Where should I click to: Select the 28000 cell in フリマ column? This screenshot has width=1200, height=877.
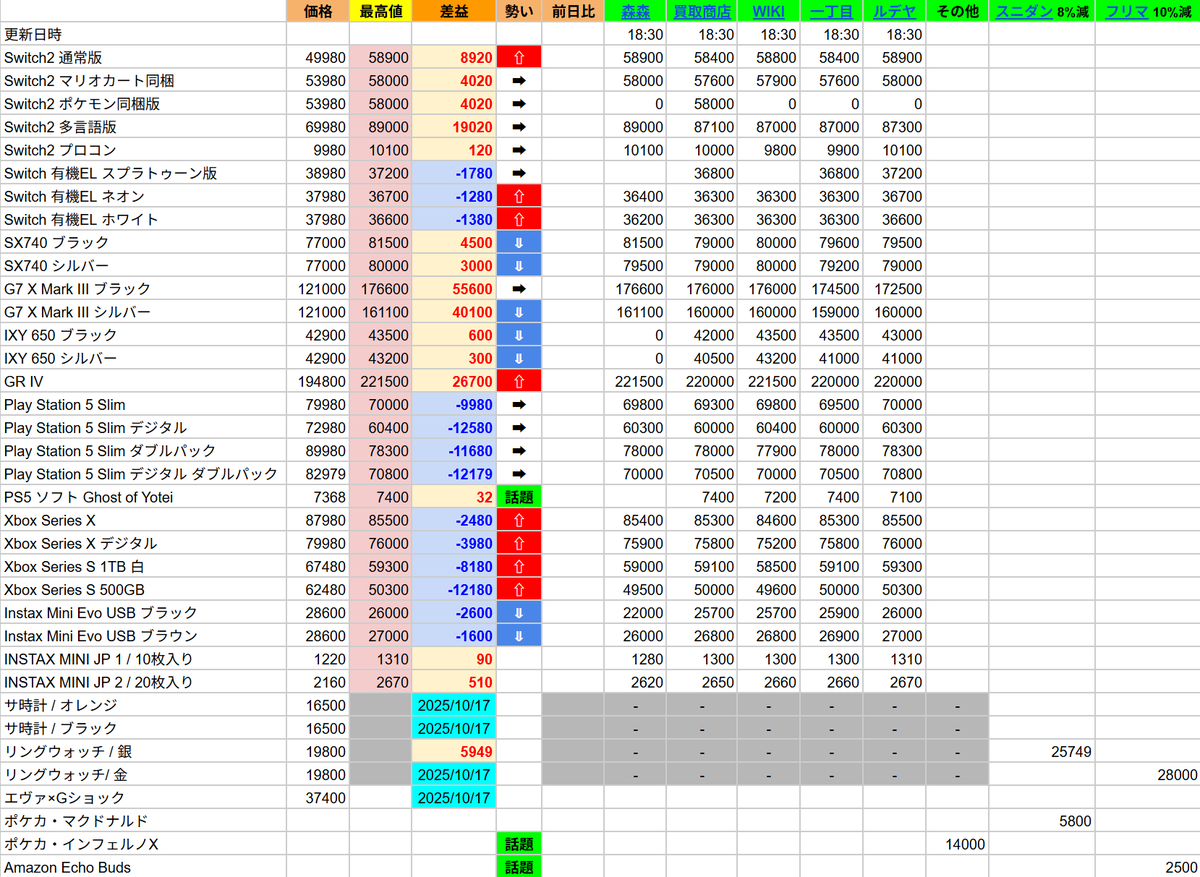[1147, 775]
